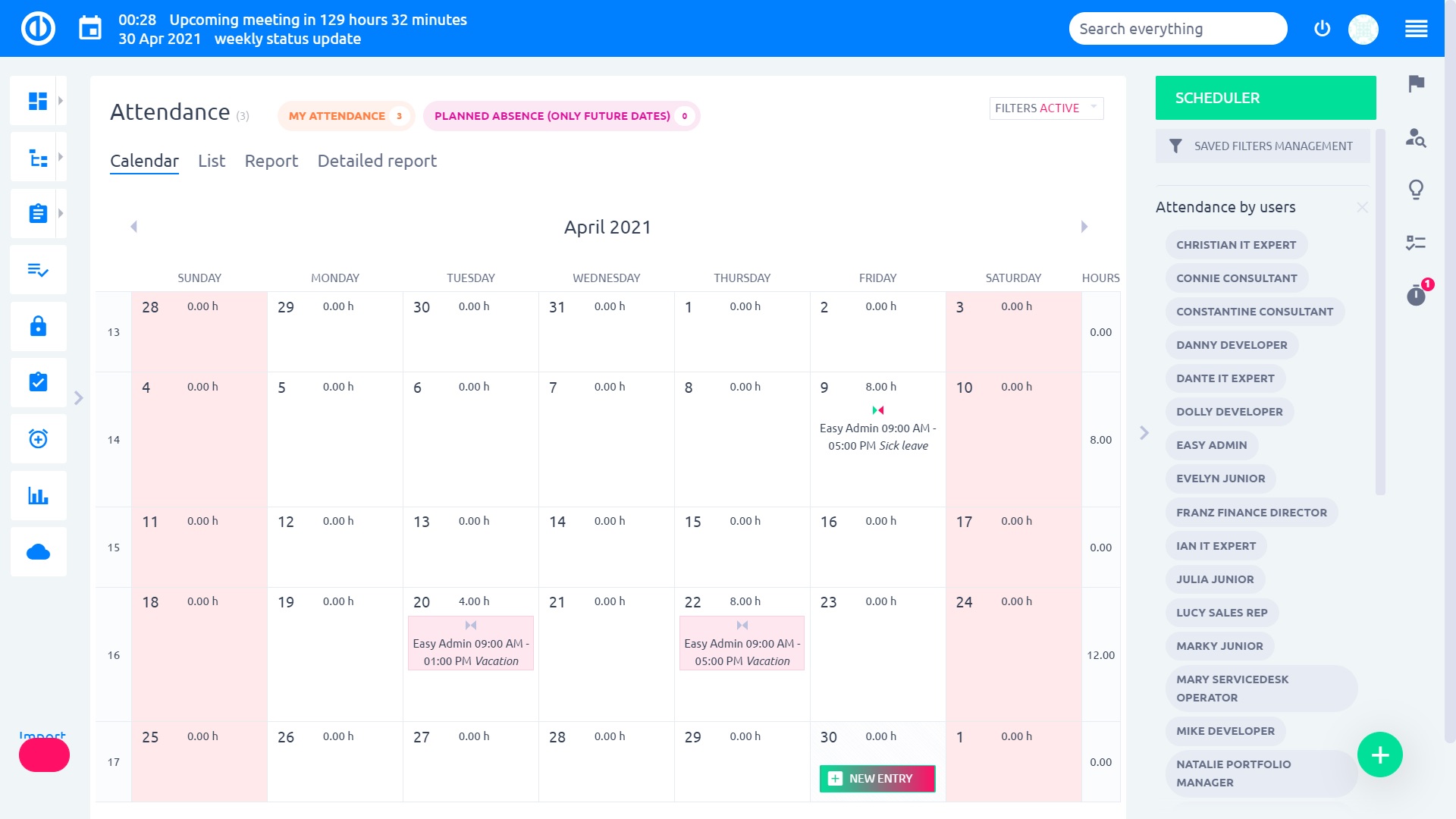
Task: Switch to the Detailed report tab
Action: (x=377, y=161)
